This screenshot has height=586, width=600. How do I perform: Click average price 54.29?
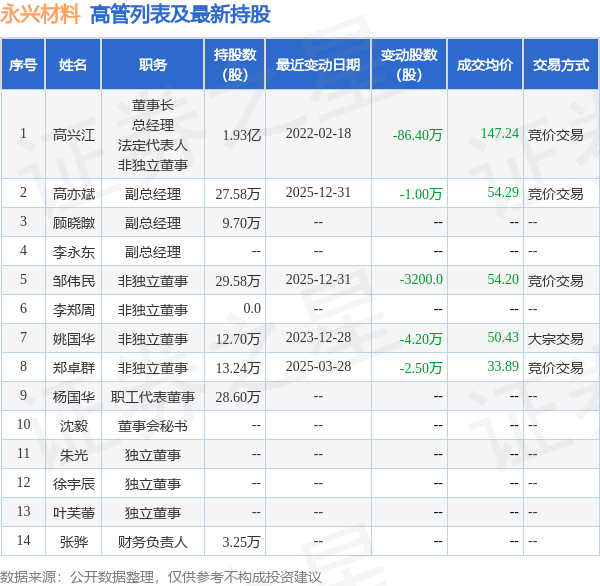pyautogui.click(x=503, y=193)
